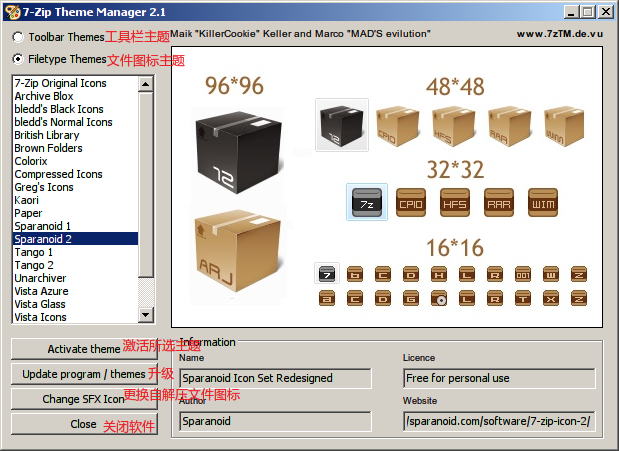Image resolution: width=619 pixels, height=451 pixels.
Task: Click the Author field showing Sparanoid
Action: [x=275, y=421]
